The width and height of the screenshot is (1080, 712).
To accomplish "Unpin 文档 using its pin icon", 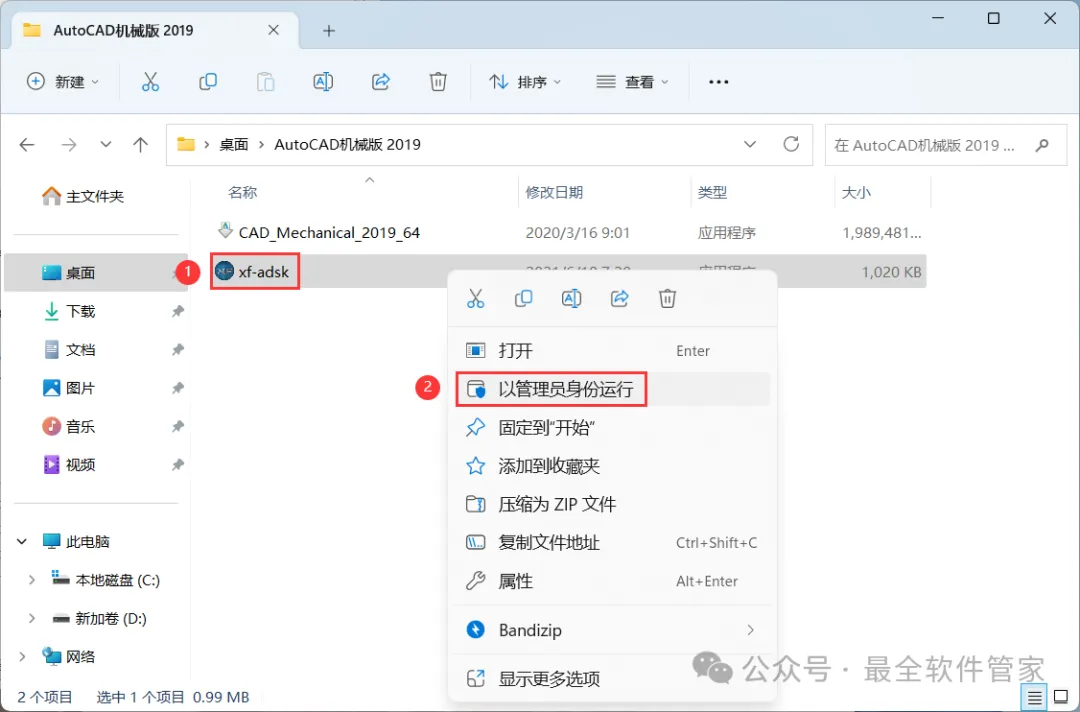I will (x=178, y=350).
